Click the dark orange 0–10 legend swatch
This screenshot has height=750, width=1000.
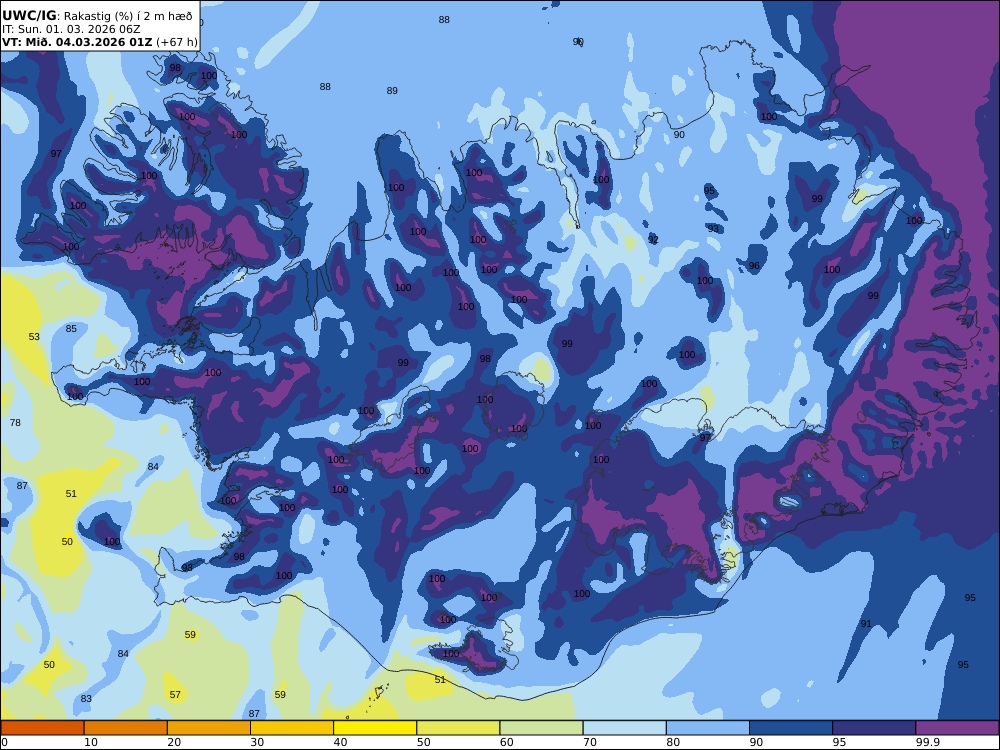[x=42, y=728]
